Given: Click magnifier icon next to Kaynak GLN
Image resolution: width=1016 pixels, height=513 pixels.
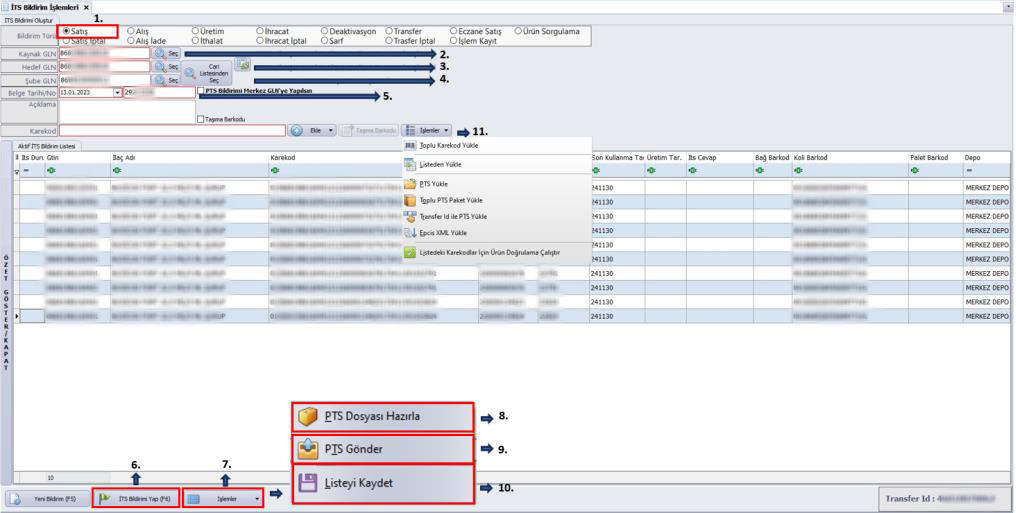Looking at the screenshot, I should [160, 53].
